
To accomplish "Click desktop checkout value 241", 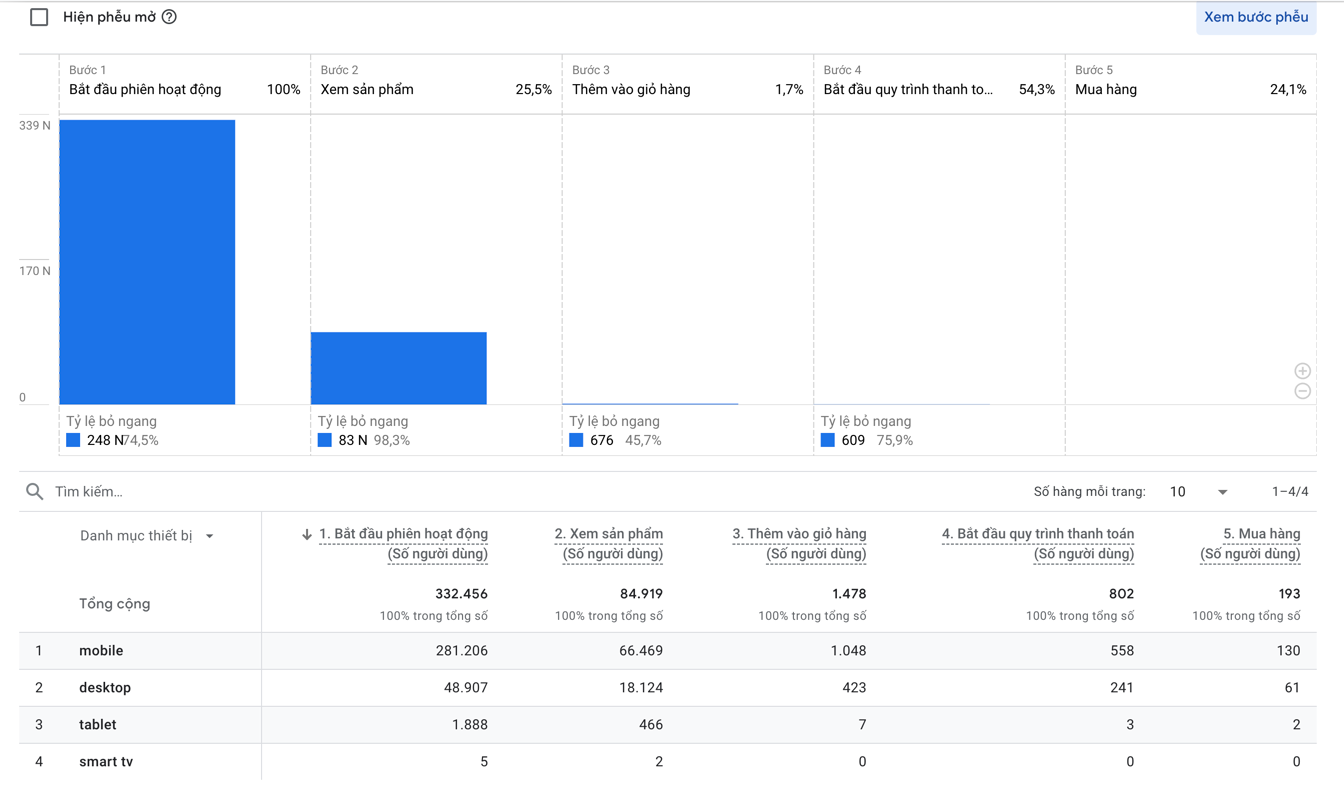I will click(1122, 688).
